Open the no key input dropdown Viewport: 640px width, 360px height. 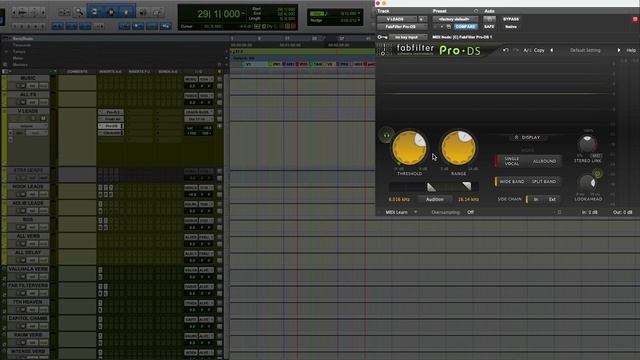click(x=407, y=37)
